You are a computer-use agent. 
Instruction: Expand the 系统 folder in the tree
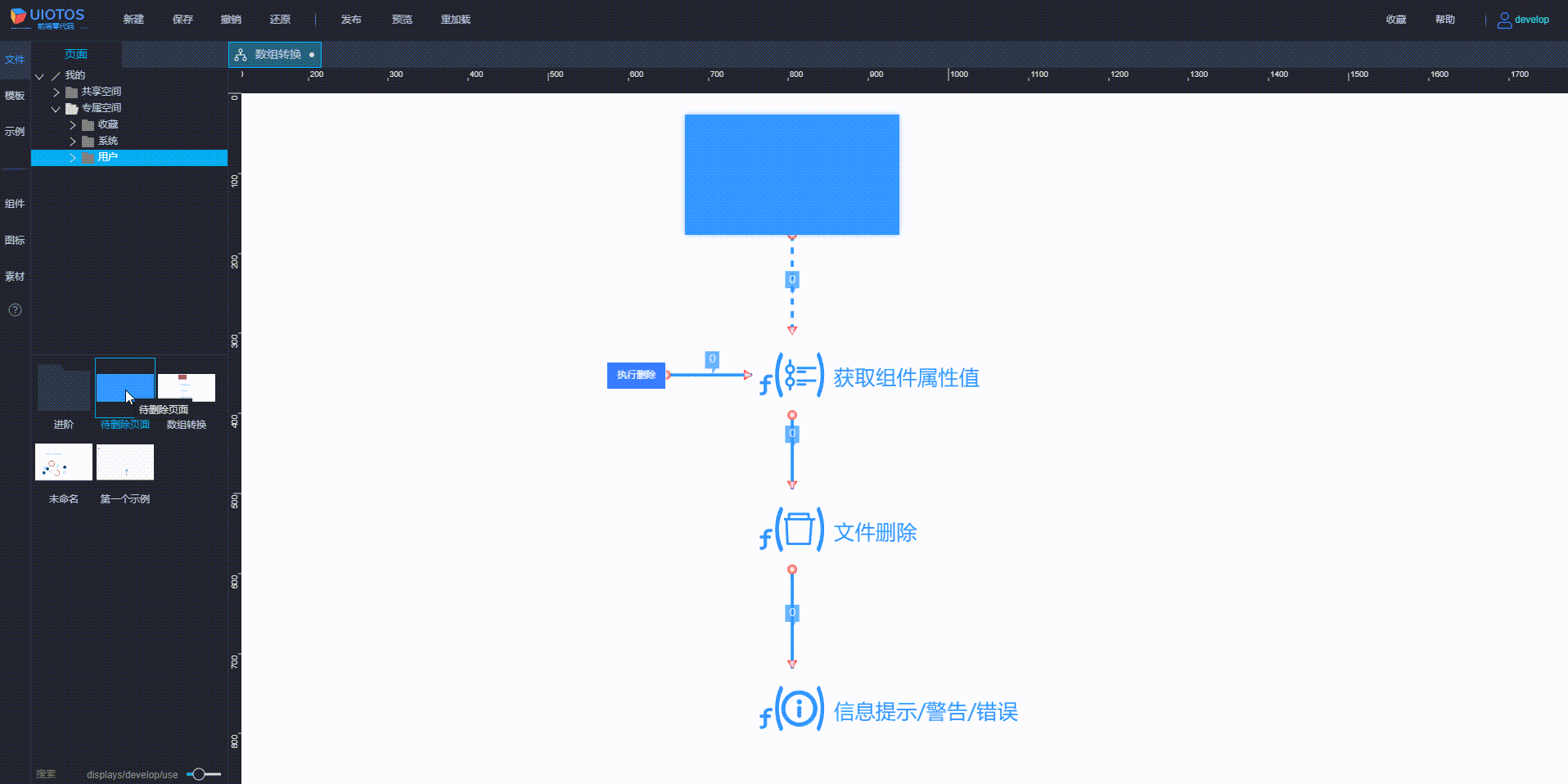73,141
